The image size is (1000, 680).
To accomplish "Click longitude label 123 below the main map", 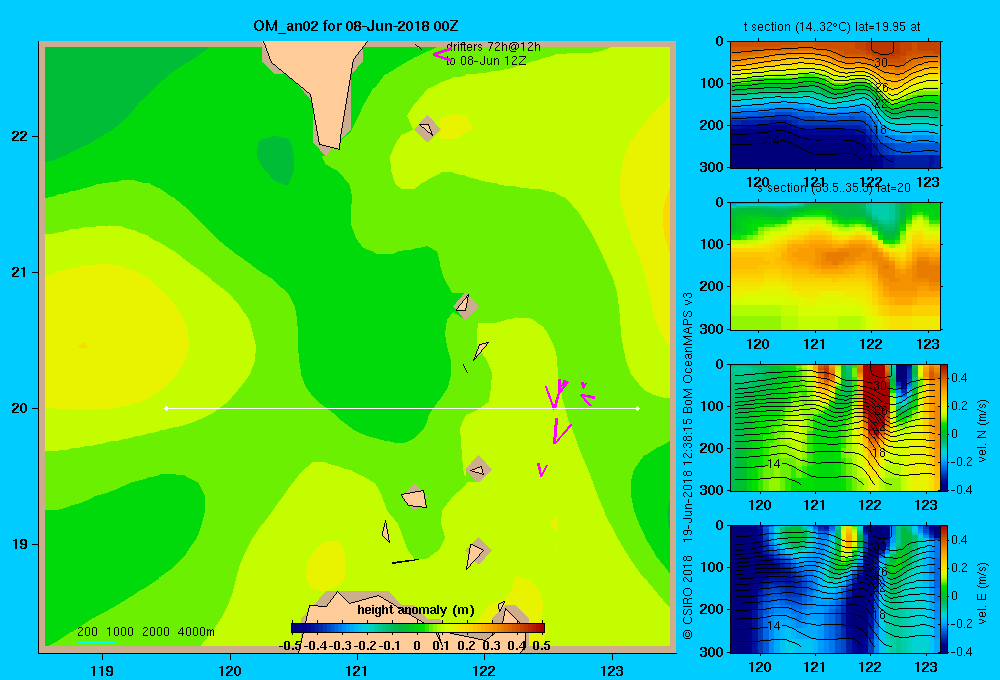I will tap(612, 671).
